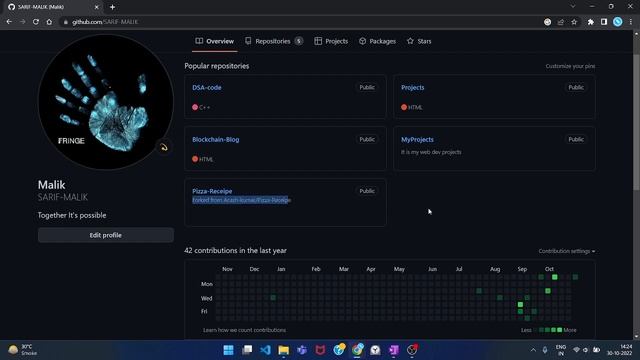
Task: Click the browser forward arrow
Action: (22, 22)
